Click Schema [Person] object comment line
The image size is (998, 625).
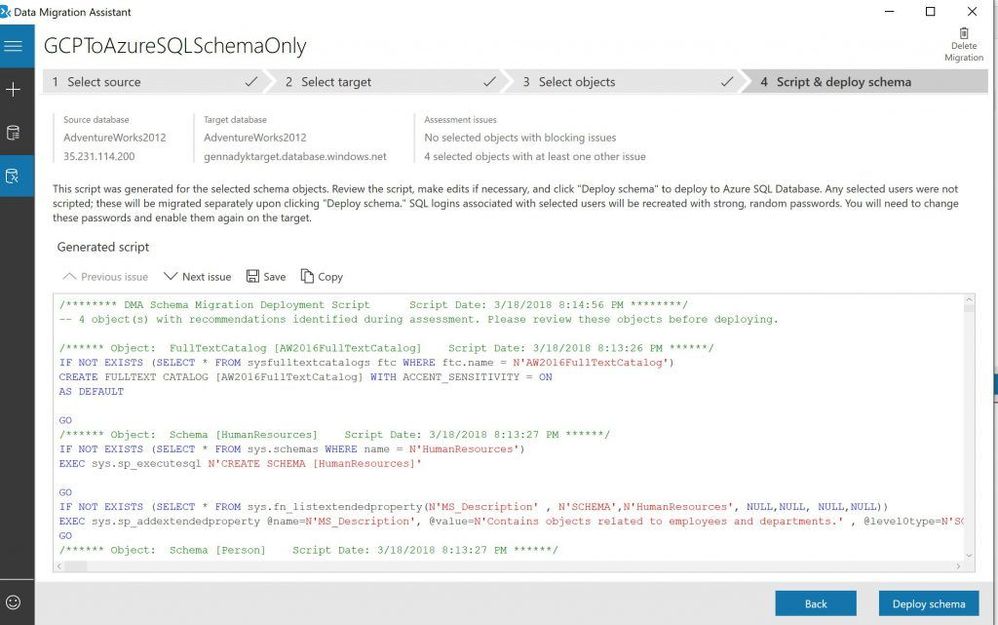(x=308, y=550)
